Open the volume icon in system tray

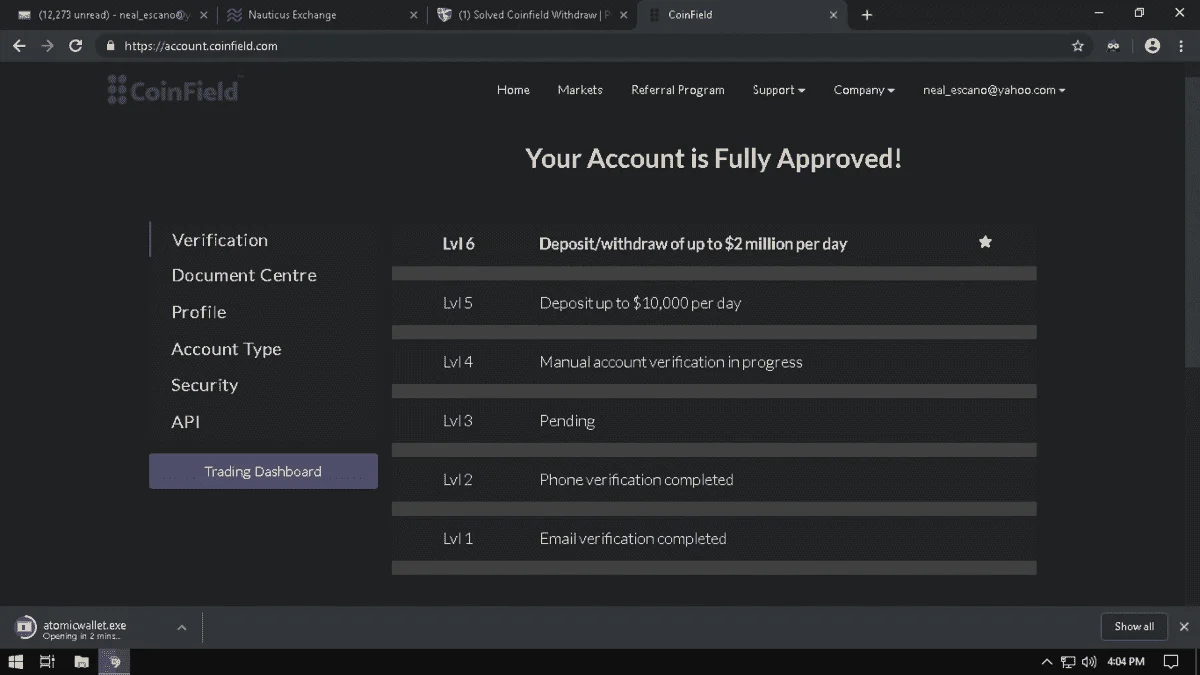pos(1089,661)
